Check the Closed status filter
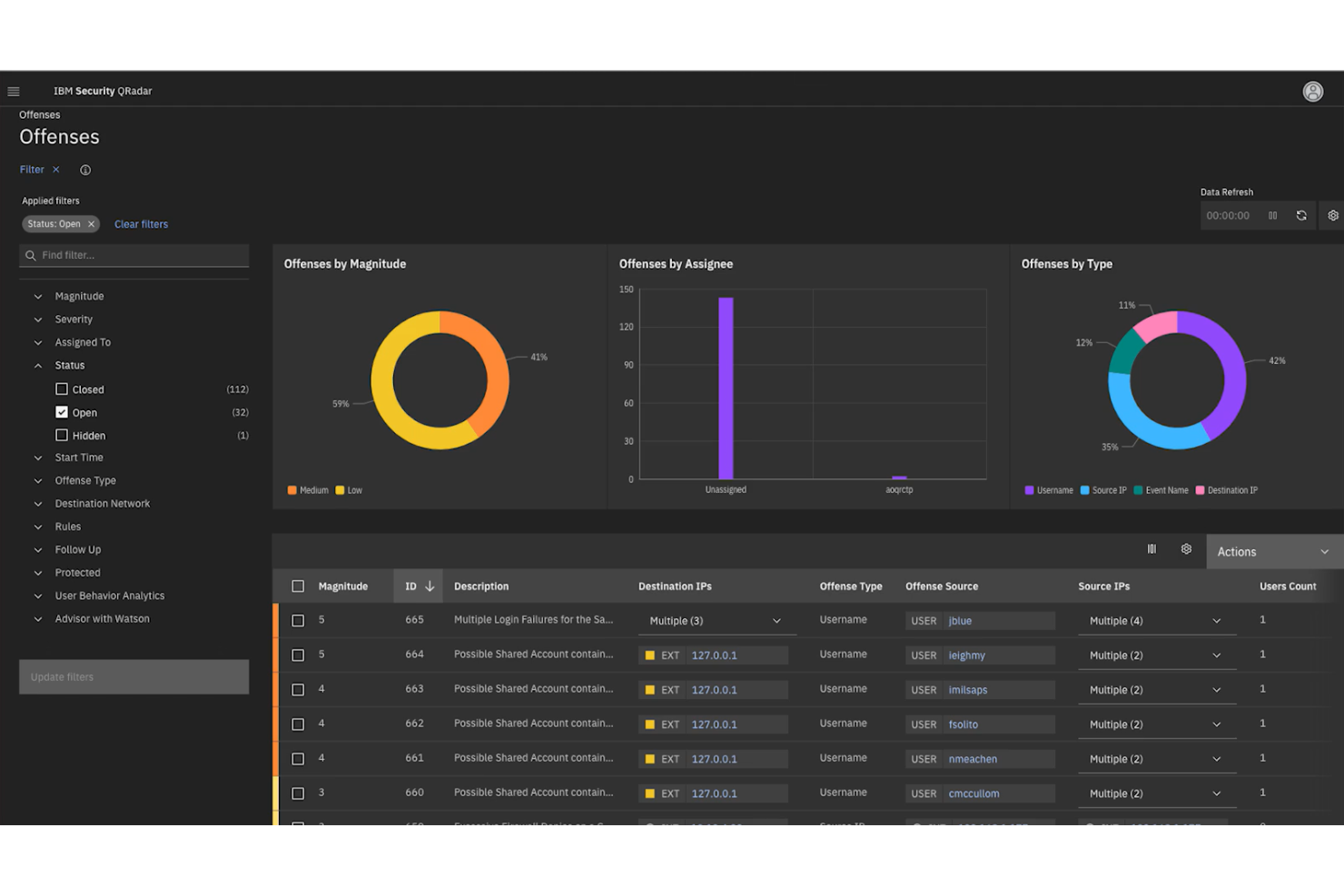The height and width of the screenshot is (896, 1344). (61, 389)
